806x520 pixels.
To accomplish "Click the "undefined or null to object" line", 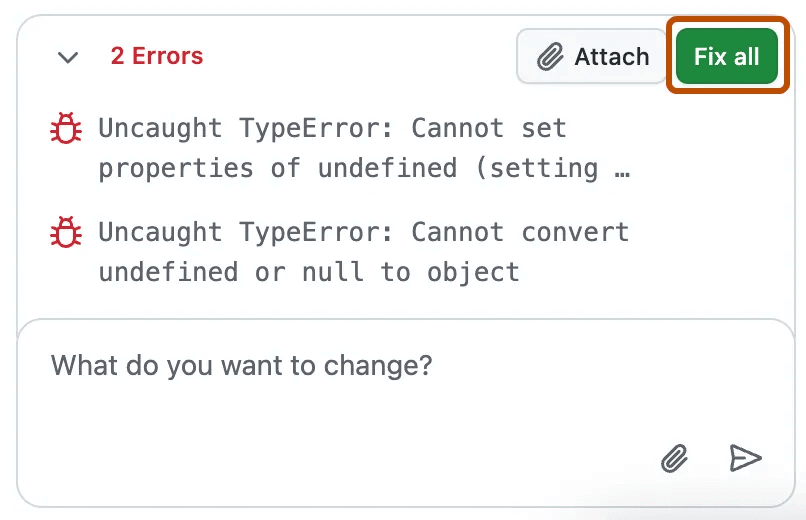I will [309, 272].
